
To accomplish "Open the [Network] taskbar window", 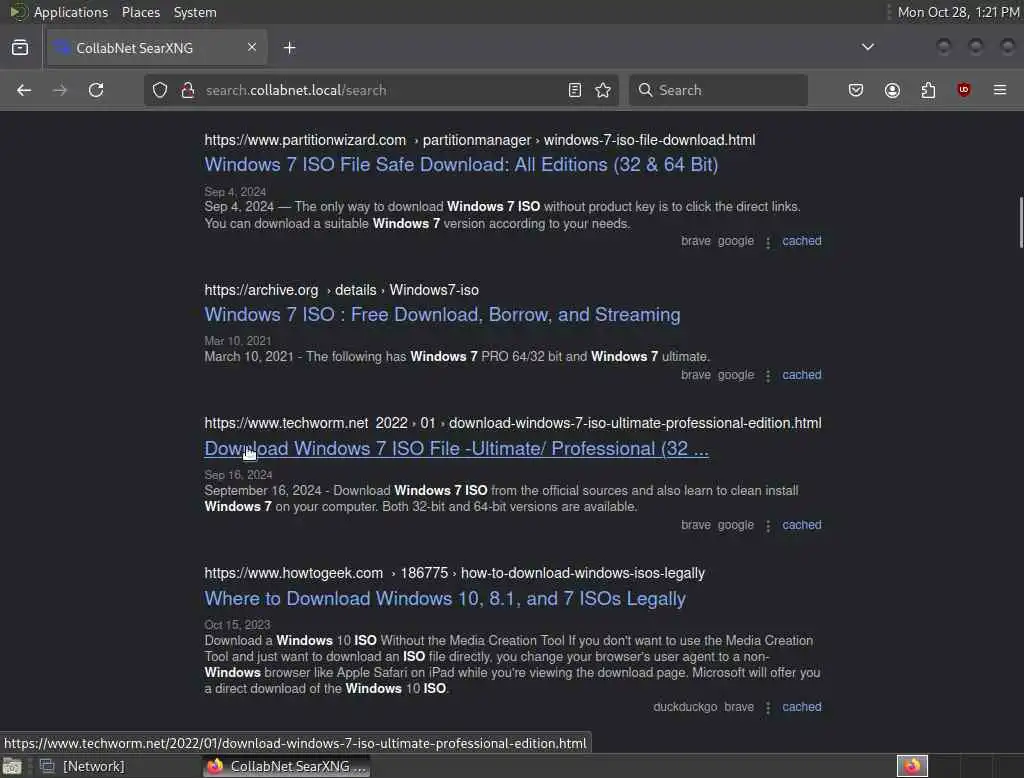I will tap(84, 766).
